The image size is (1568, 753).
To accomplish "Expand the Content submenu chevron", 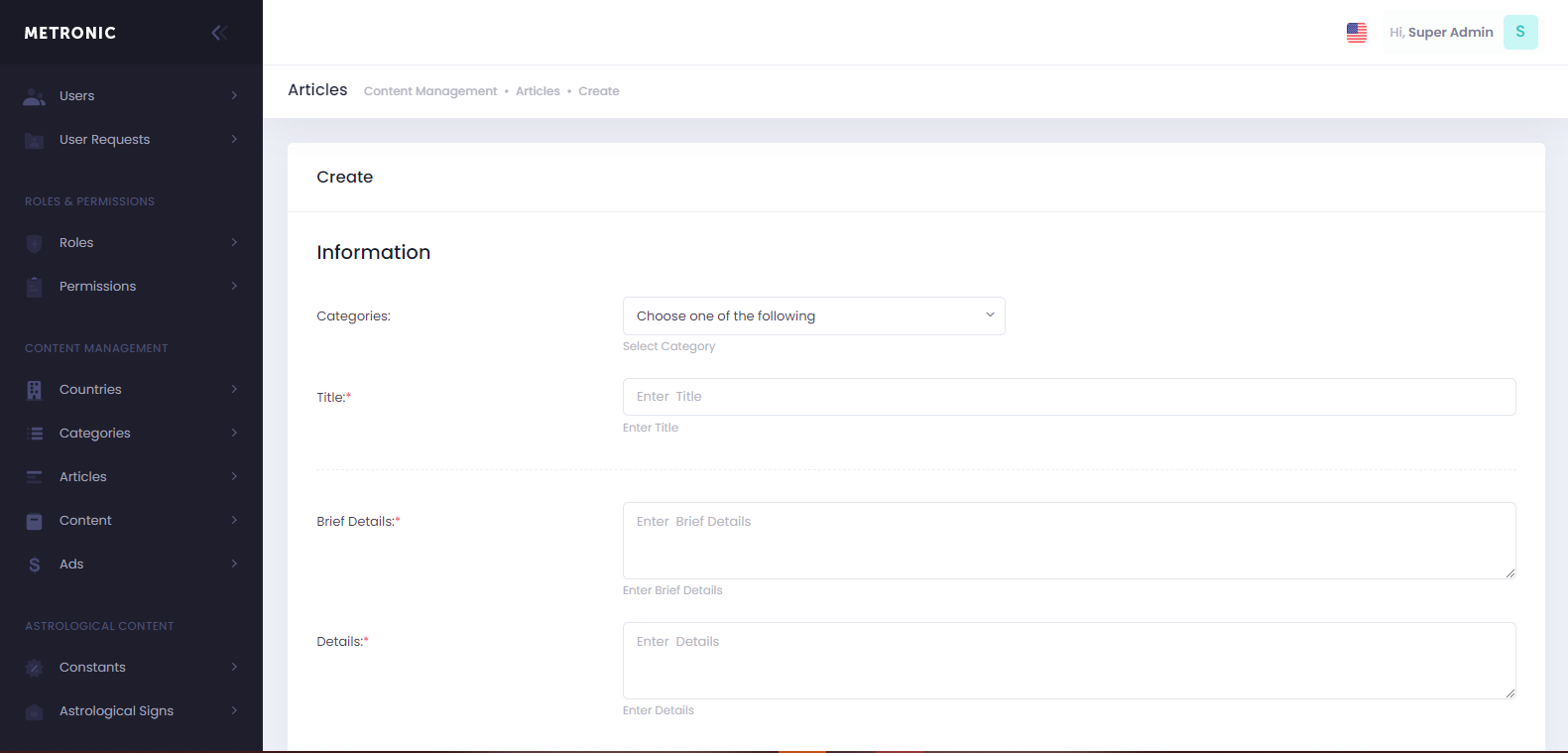I will tap(234, 521).
